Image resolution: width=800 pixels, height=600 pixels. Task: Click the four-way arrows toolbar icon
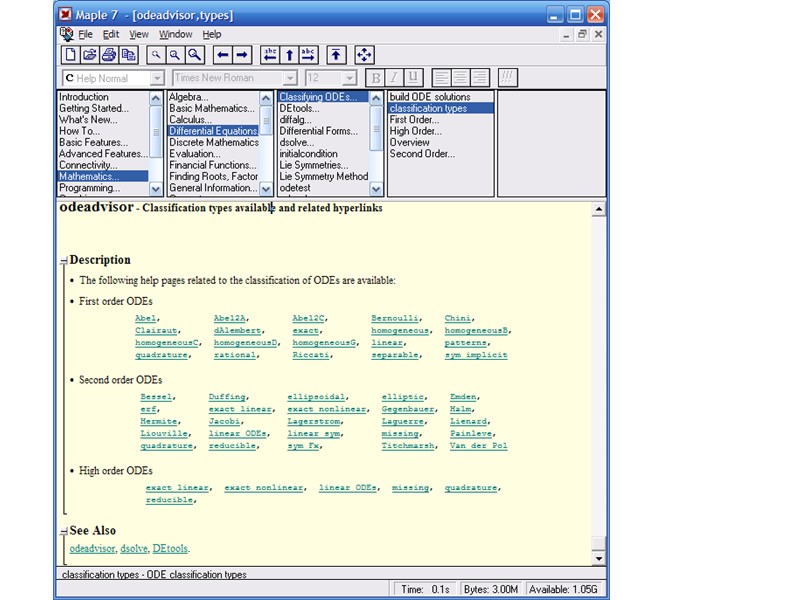point(364,55)
